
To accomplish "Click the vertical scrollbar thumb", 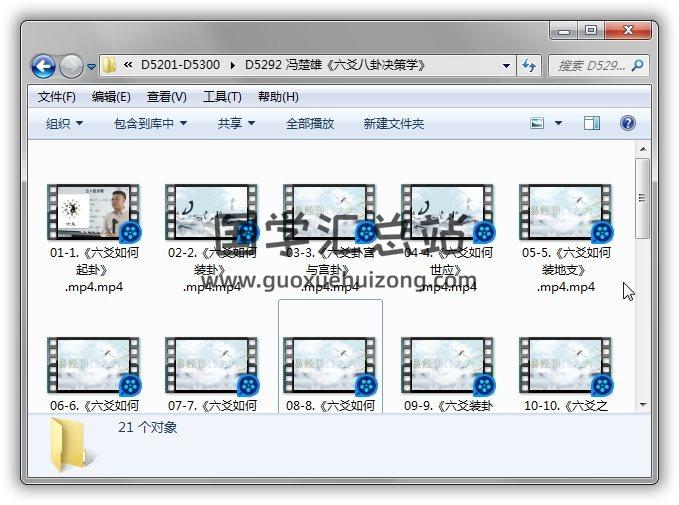I will 643,200.
